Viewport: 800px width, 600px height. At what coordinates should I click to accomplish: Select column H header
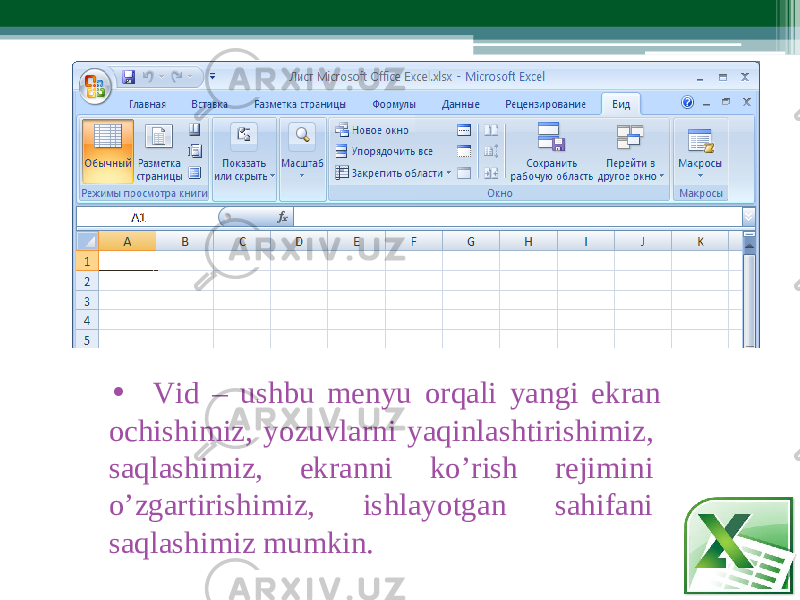pyautogui.click(x=528, y=241)
